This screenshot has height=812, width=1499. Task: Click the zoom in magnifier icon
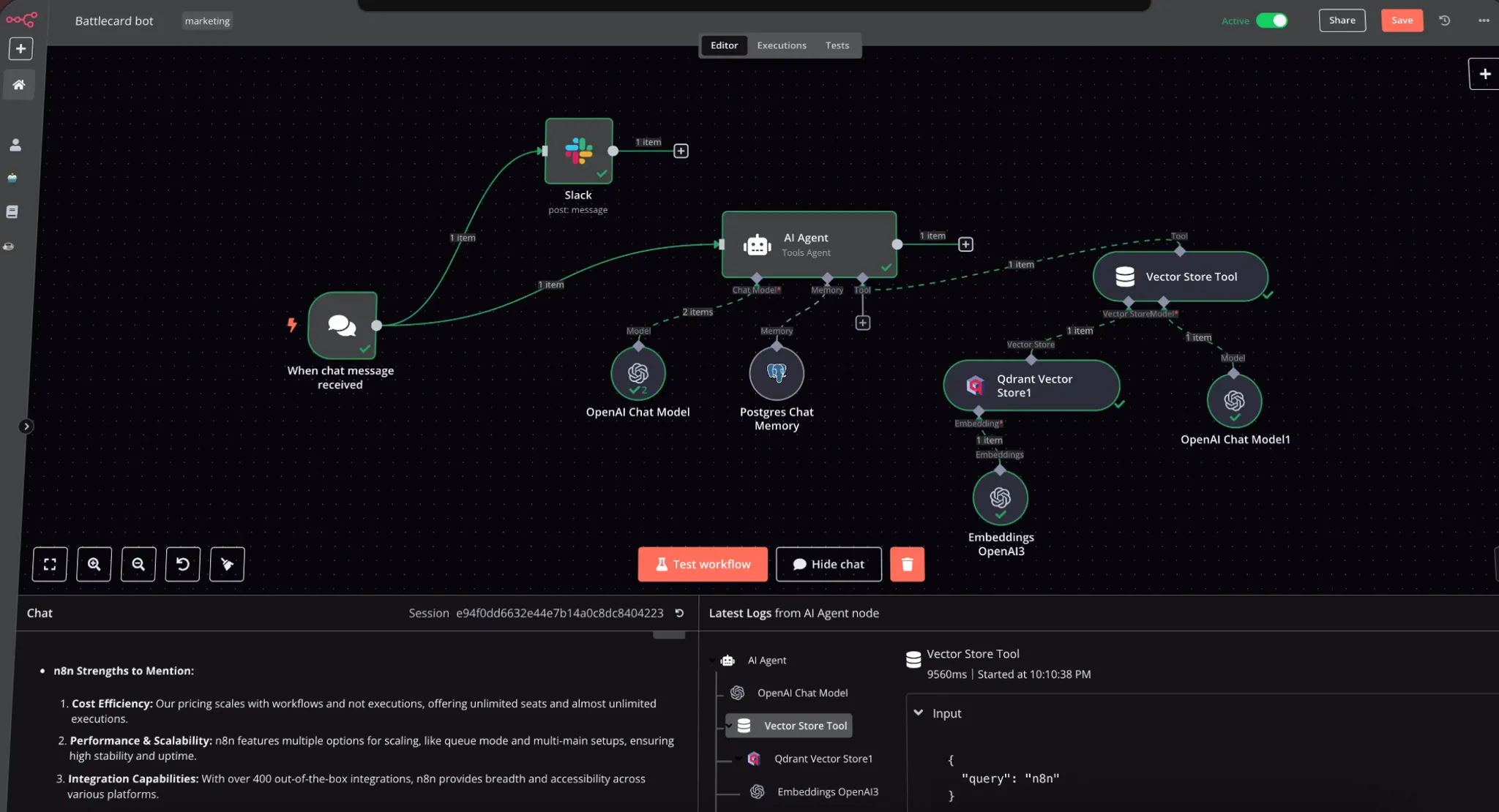pos(94,564)
